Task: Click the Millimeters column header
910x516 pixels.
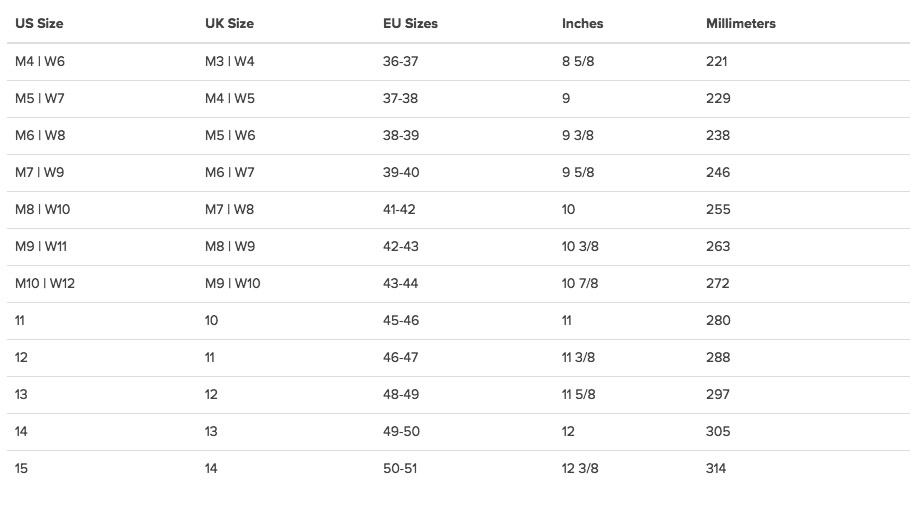Action: pyautogui.click(x=740, y=23)
